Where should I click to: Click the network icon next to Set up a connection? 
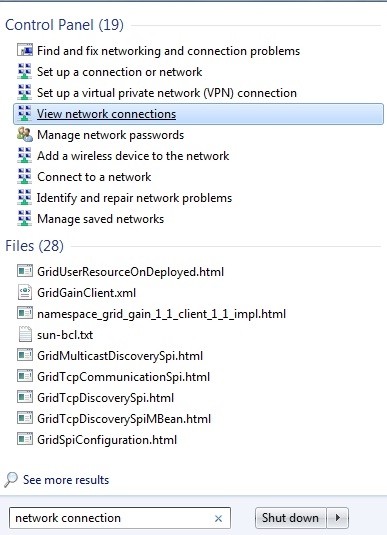25,71
